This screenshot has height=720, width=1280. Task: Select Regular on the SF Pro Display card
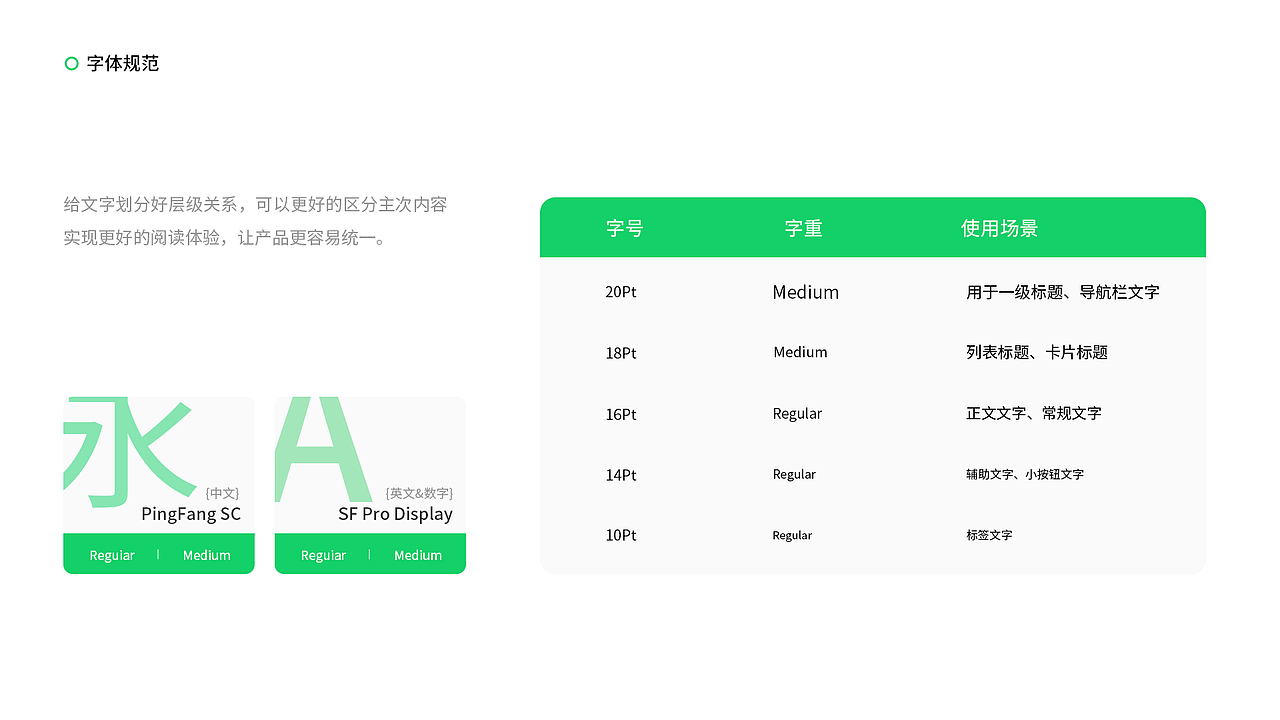(323, 555)
